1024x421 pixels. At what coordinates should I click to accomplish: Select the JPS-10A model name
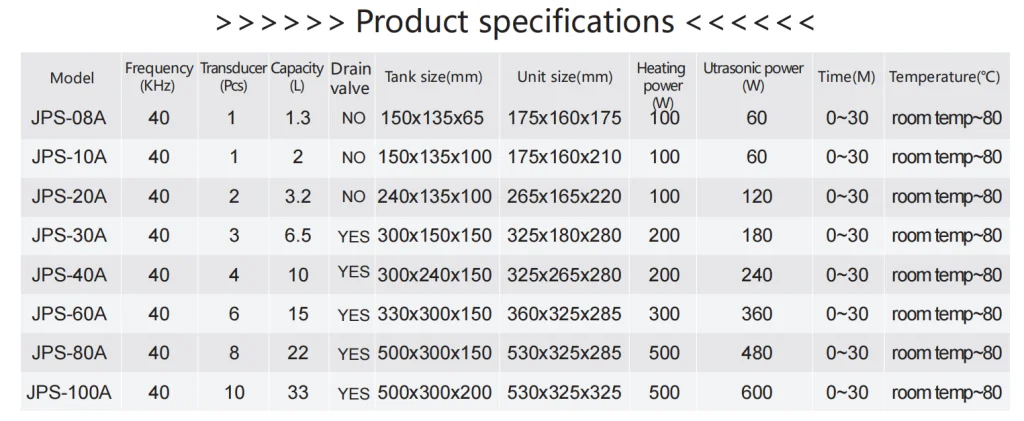tap(69, 157)
